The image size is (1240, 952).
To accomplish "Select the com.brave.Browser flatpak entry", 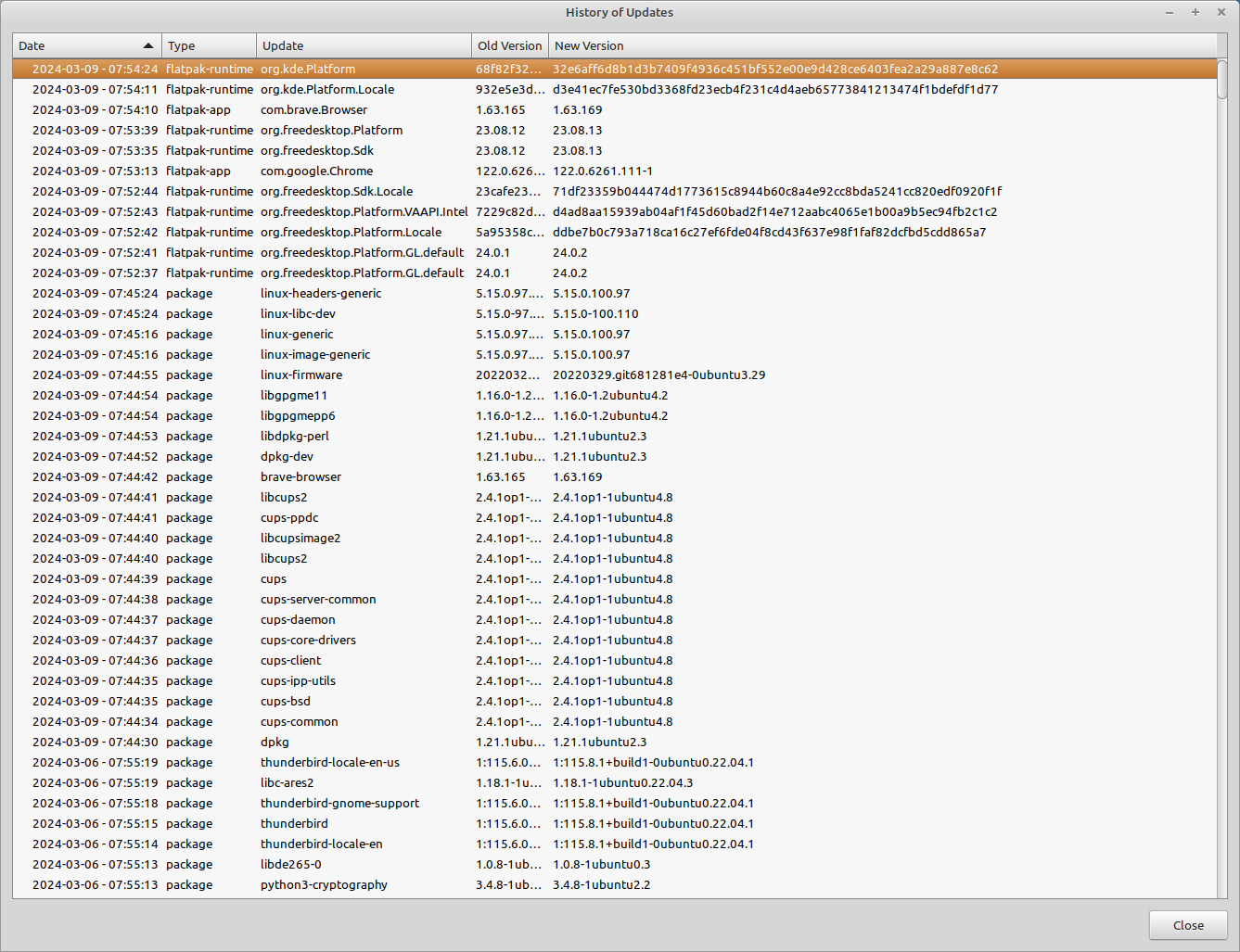I will (x=614, y=109).
